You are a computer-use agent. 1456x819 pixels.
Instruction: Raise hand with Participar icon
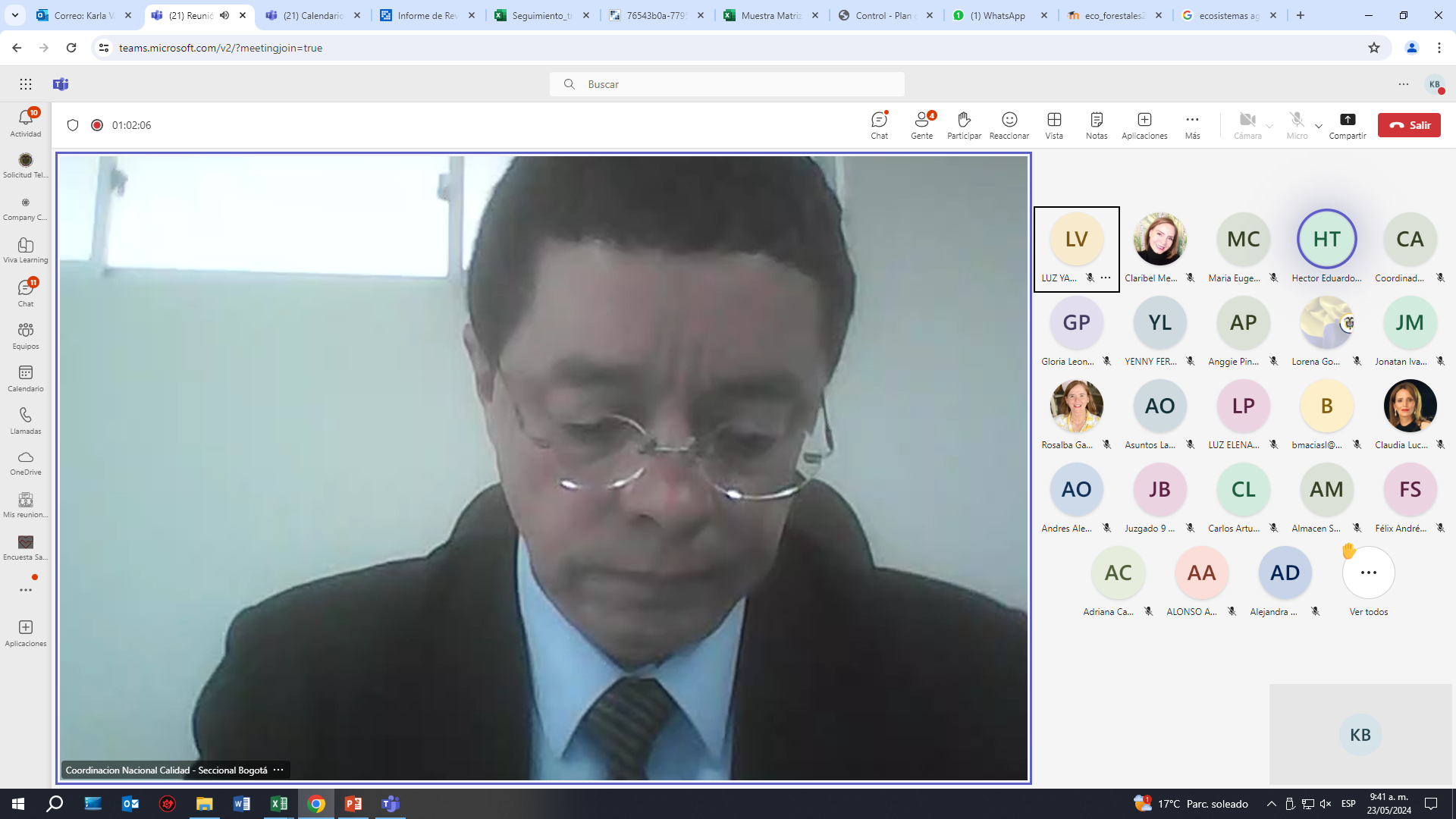(x=964, y=125)
